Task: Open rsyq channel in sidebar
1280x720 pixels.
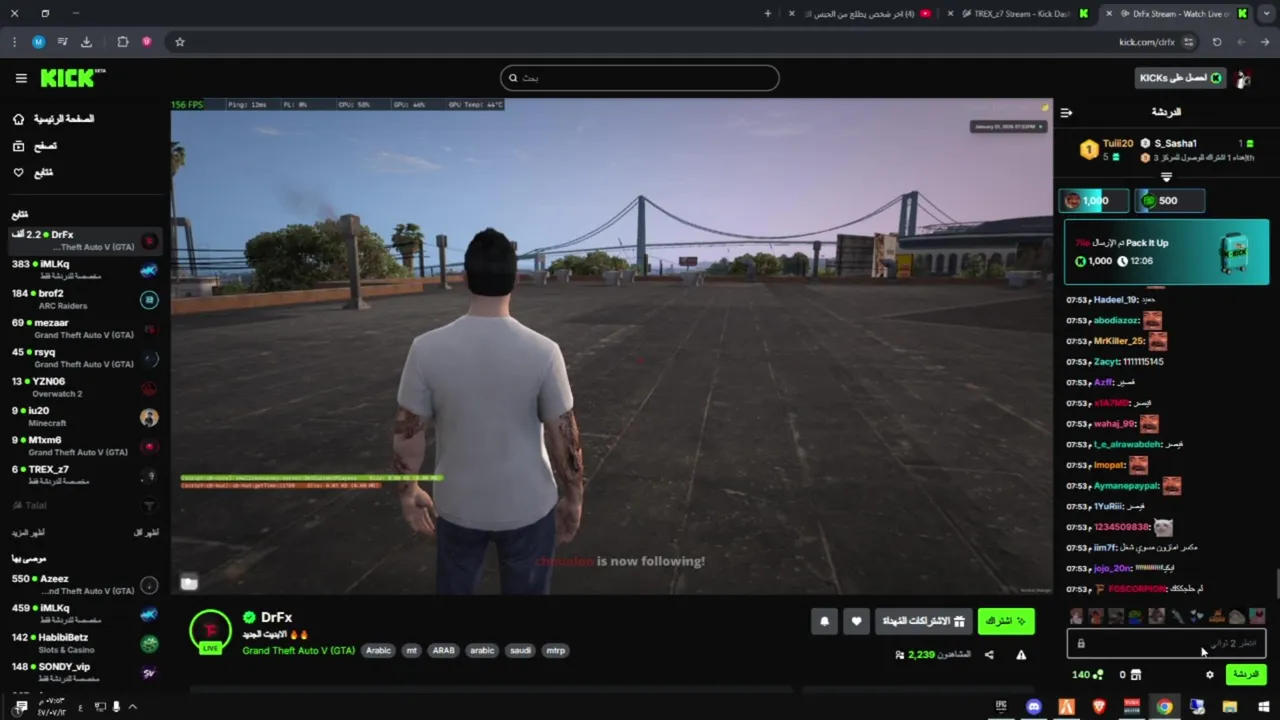Action: [84, 358]
